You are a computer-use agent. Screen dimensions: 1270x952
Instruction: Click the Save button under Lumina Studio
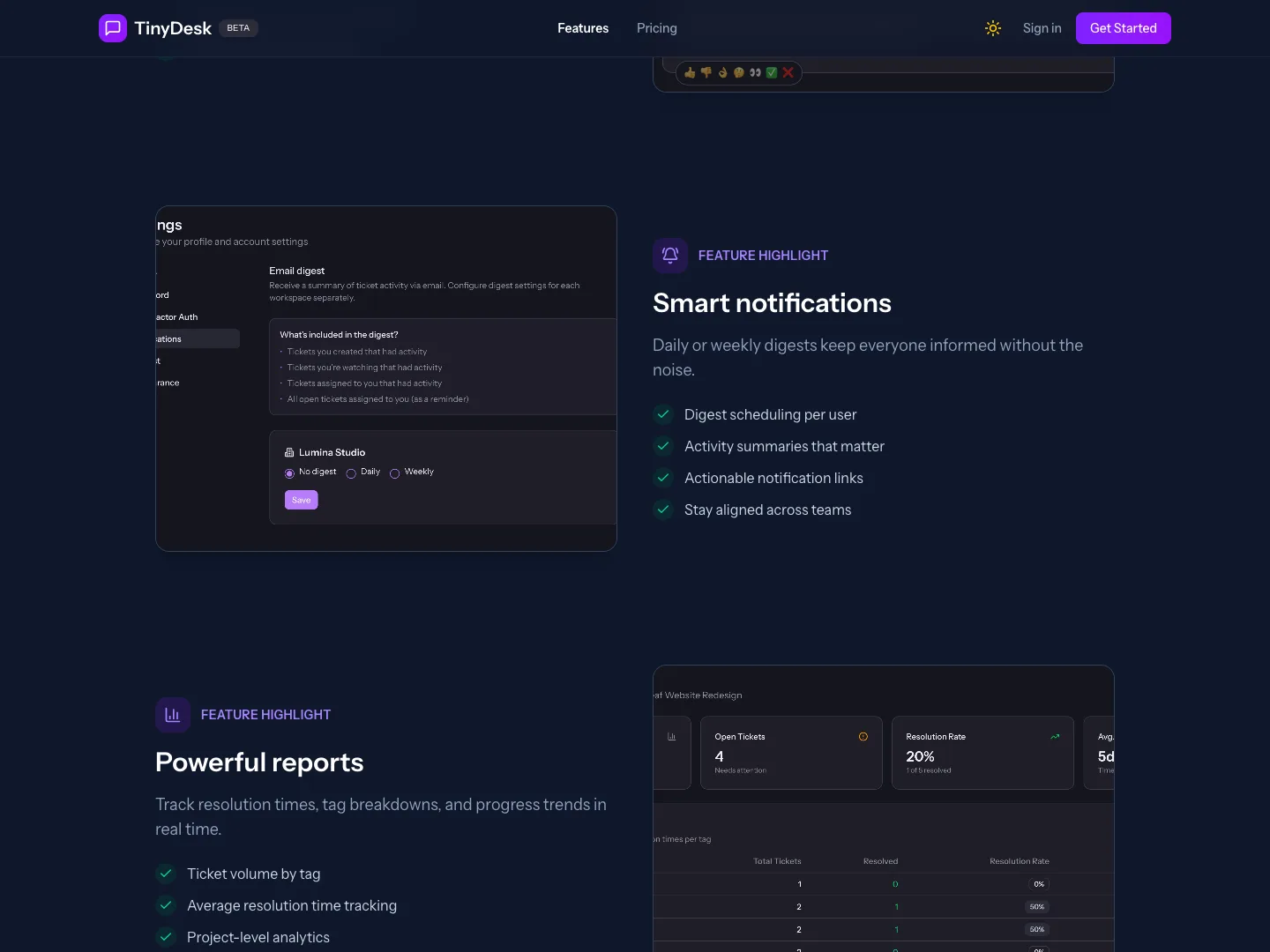click(x=302, y=500)
